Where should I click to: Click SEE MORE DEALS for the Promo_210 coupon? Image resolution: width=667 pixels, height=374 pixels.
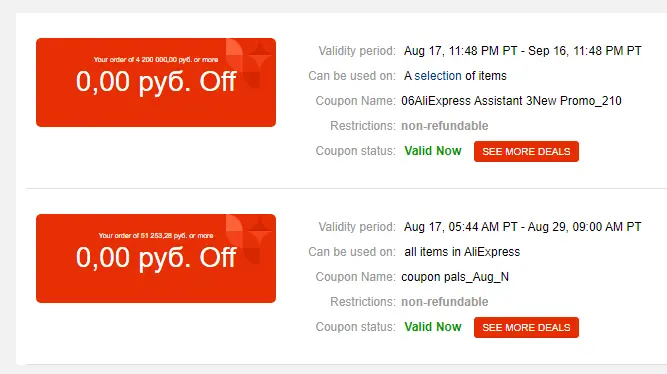[x=526, y=151]
